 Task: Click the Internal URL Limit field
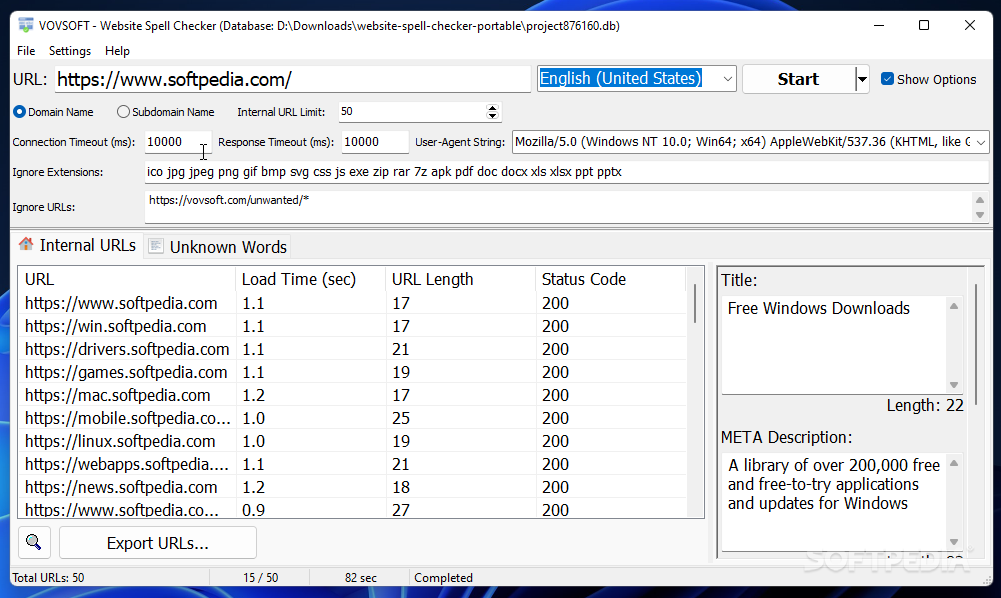412,112
